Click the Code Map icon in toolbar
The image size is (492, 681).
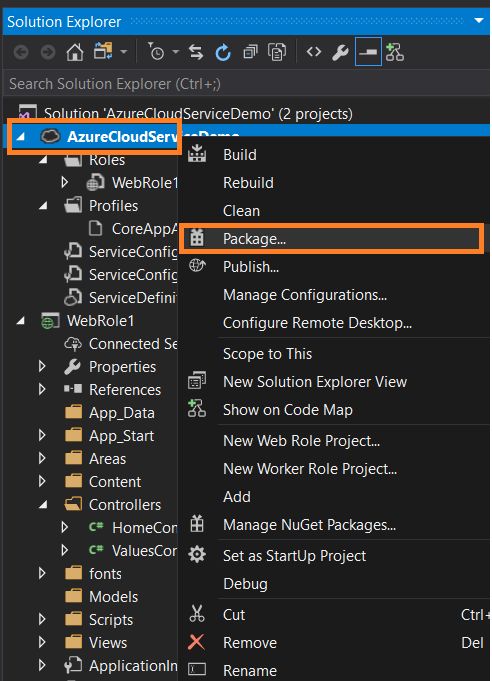[x=395, y=52]
